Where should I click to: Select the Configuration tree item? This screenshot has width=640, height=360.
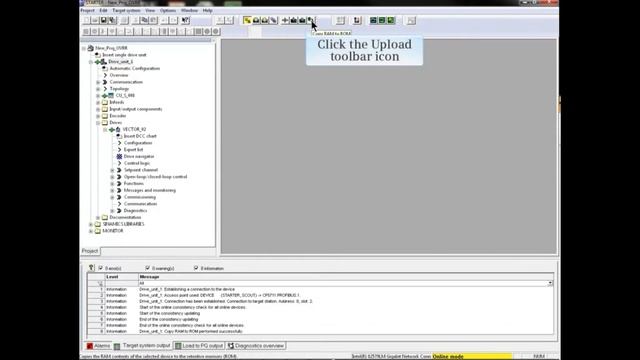(138, 143)
